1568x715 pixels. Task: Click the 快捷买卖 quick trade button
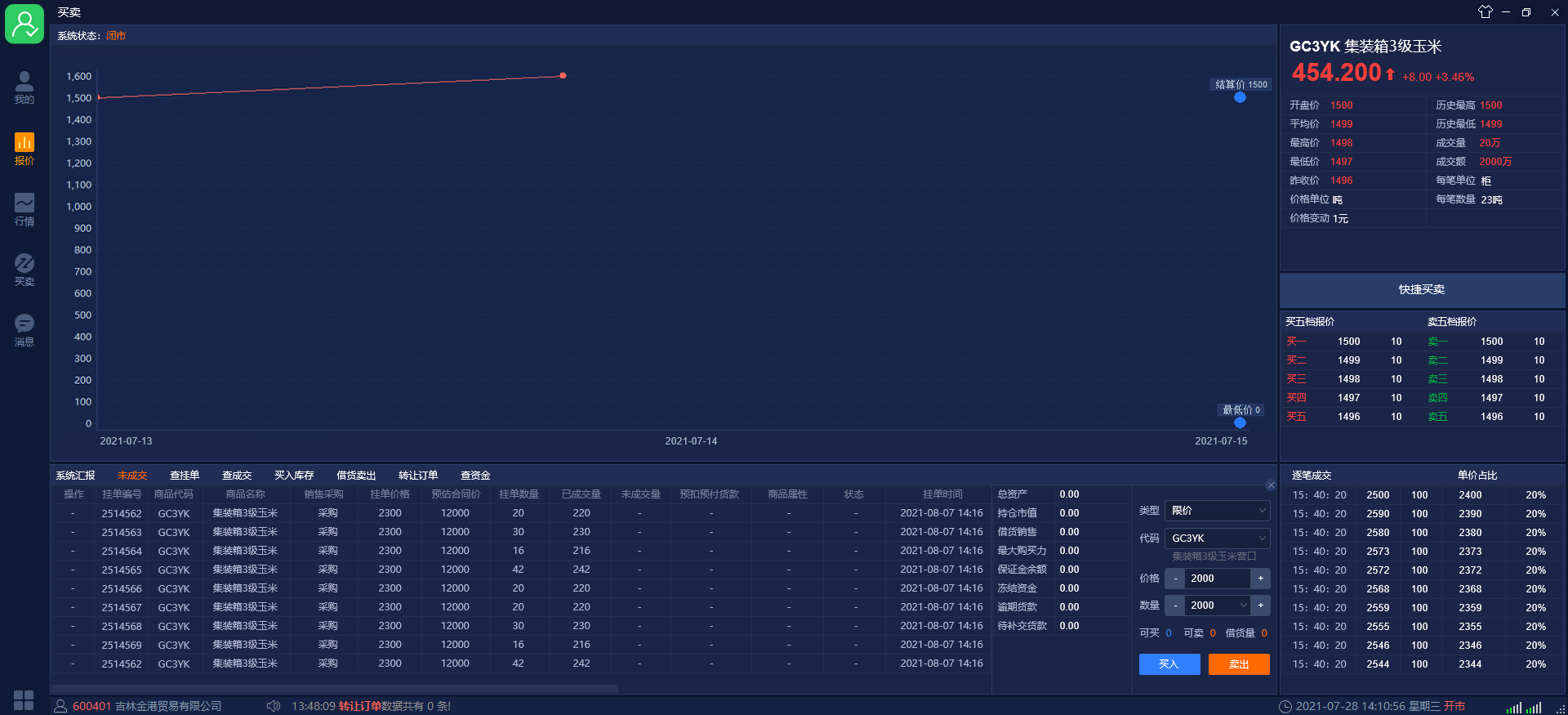click(1422, 290)
